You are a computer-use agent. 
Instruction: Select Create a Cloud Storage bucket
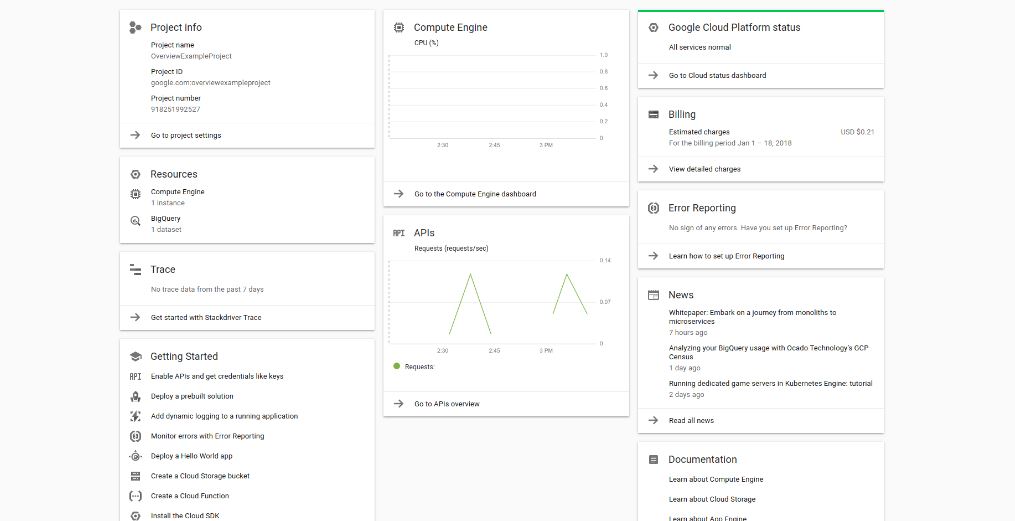[200, 476]
